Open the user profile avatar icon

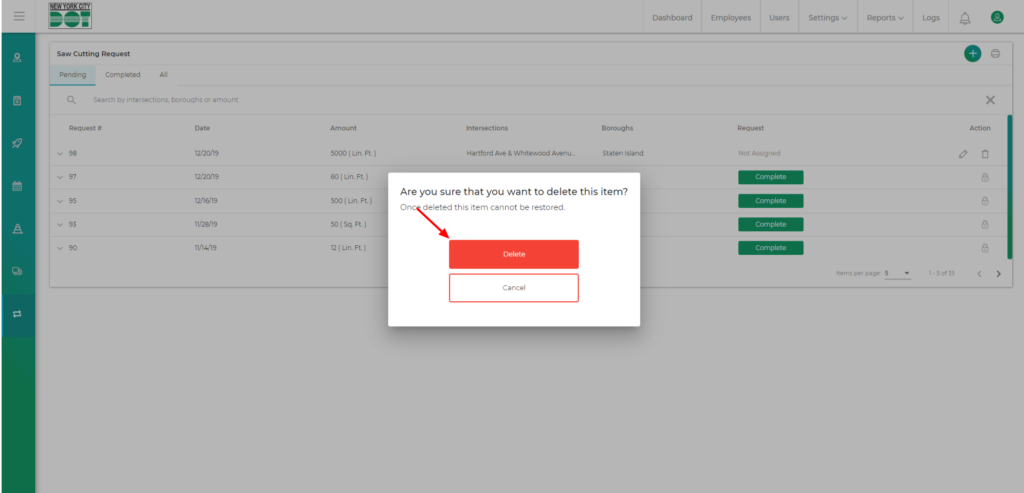(x=996, y=17)
